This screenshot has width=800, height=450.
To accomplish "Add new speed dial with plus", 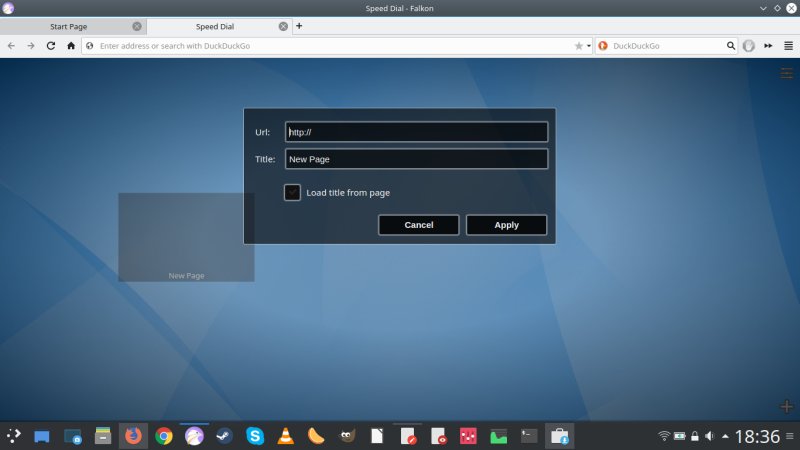I will [787, 406].
